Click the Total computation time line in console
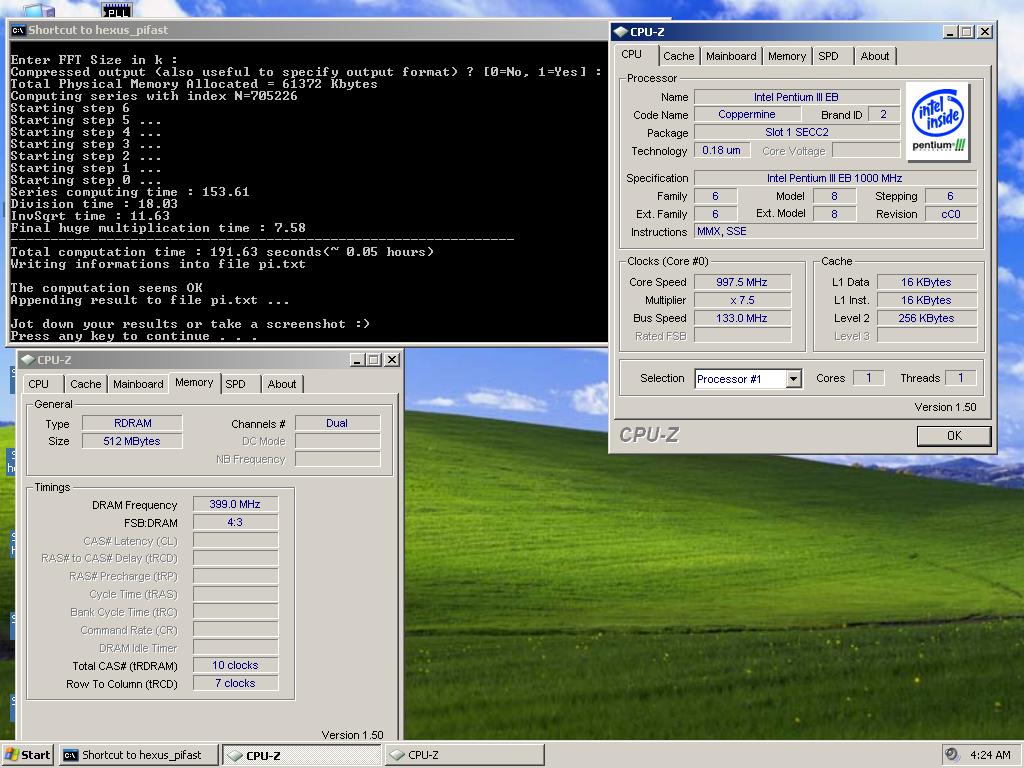This screenshot has height=768, width=1024. 222,252
